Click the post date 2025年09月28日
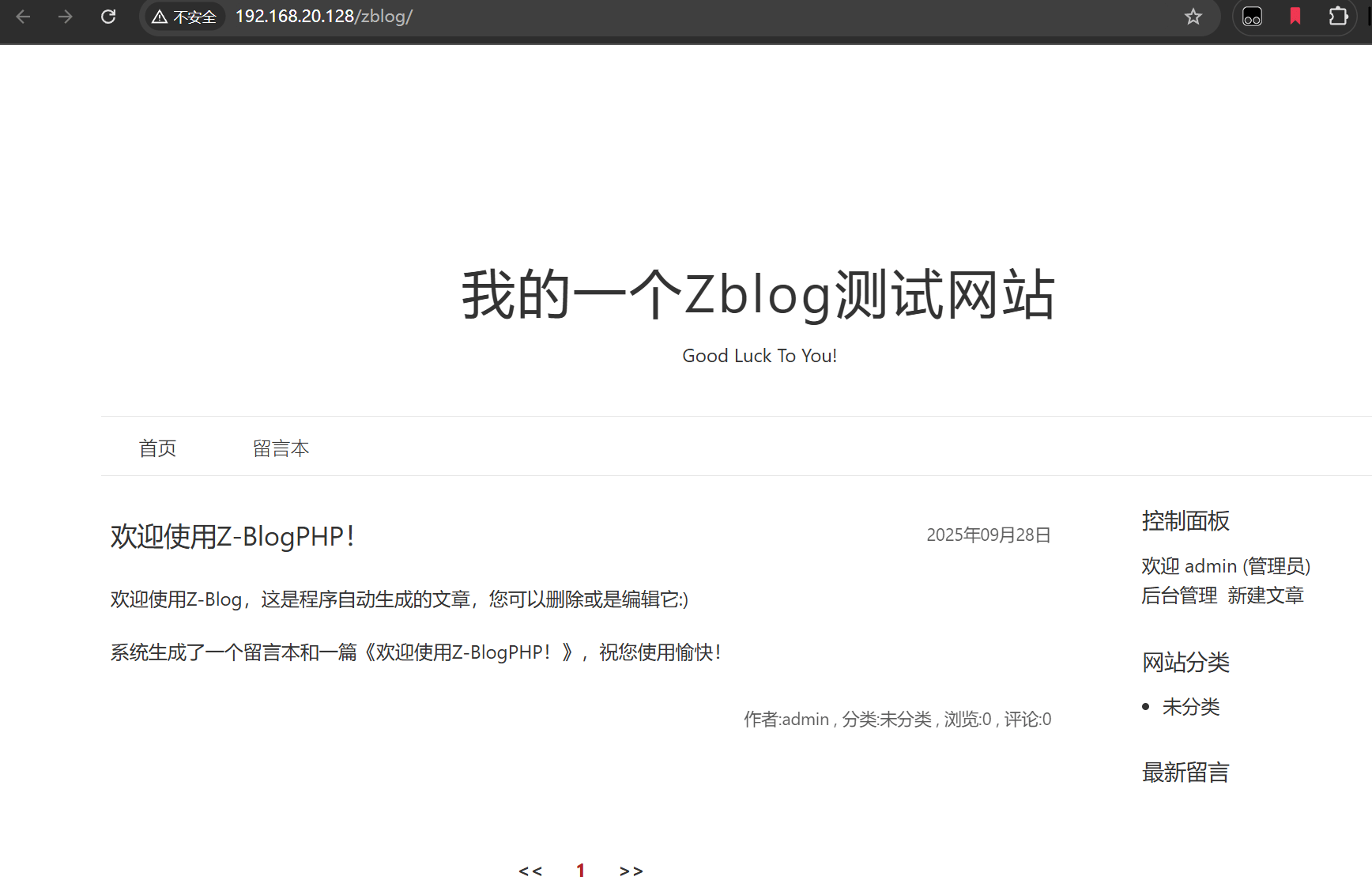Viewport: 1372px width, 888px height. click(x=989, y=535)
